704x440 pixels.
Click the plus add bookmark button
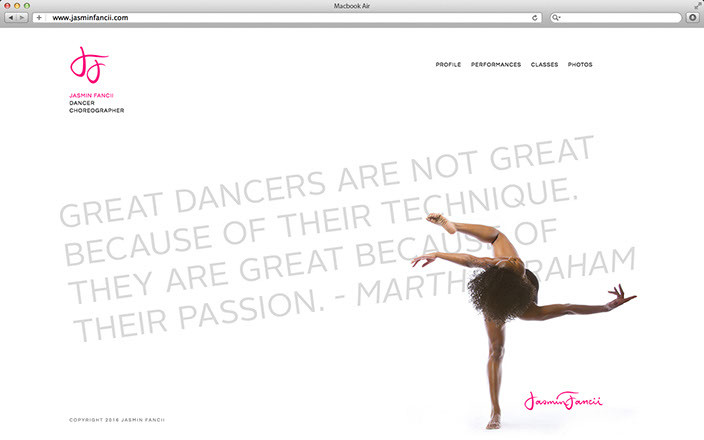pyautogui.click(x=39, y=17)
